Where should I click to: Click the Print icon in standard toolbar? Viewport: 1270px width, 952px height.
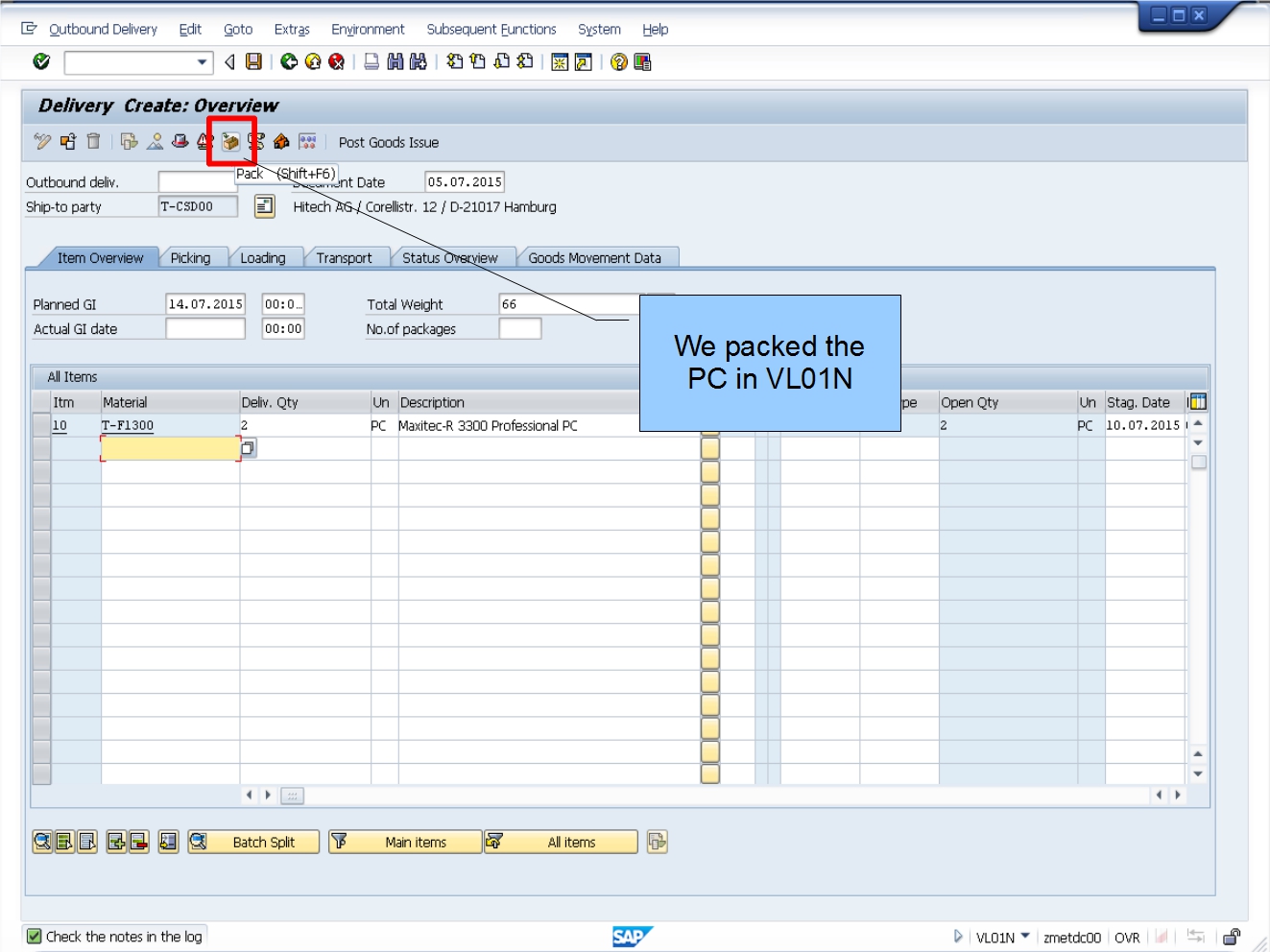click(371, 61)
